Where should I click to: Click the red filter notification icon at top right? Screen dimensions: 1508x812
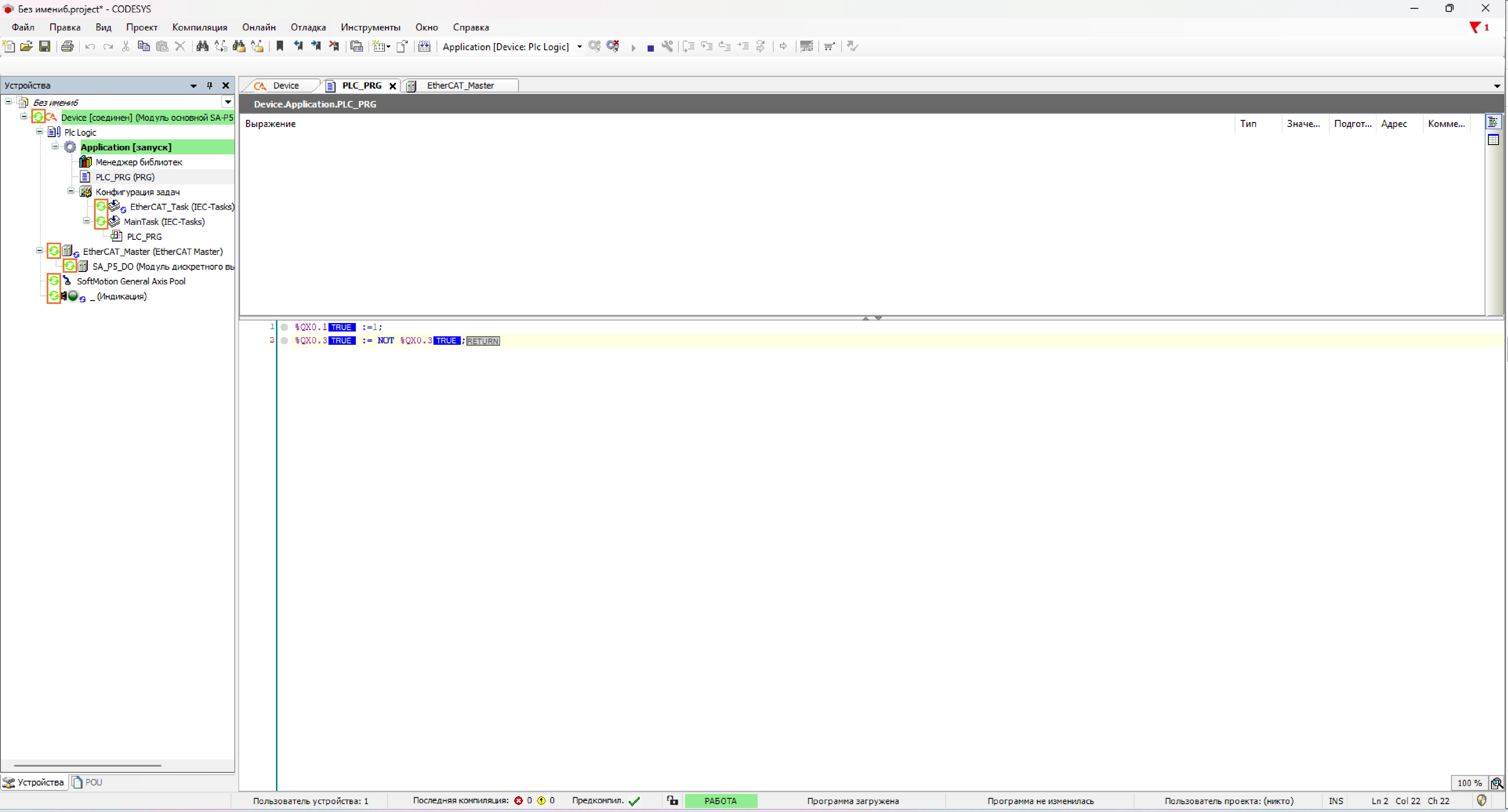tap(1476, 28)
